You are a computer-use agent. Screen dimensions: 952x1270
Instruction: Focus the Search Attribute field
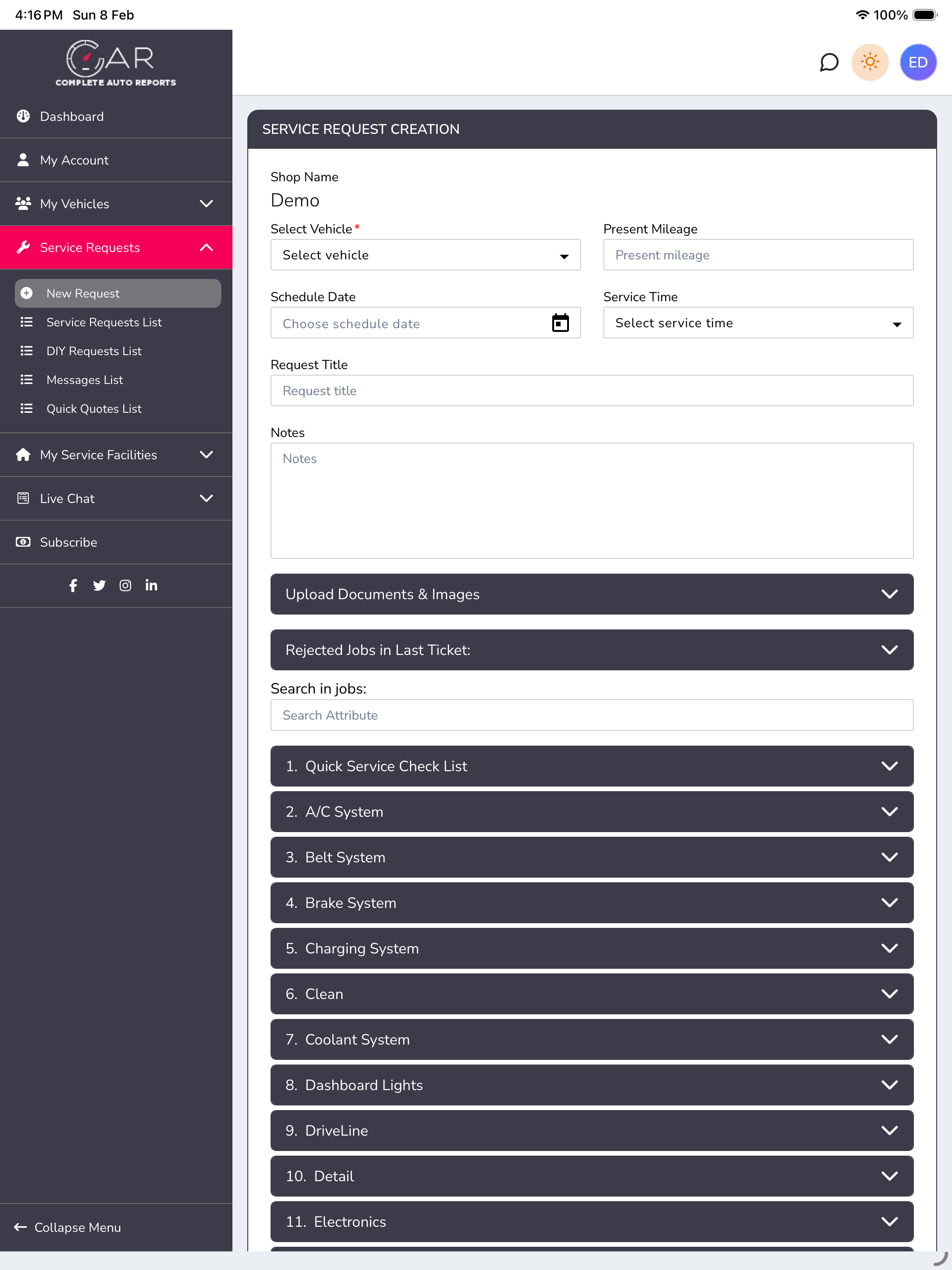pos(592,715)
